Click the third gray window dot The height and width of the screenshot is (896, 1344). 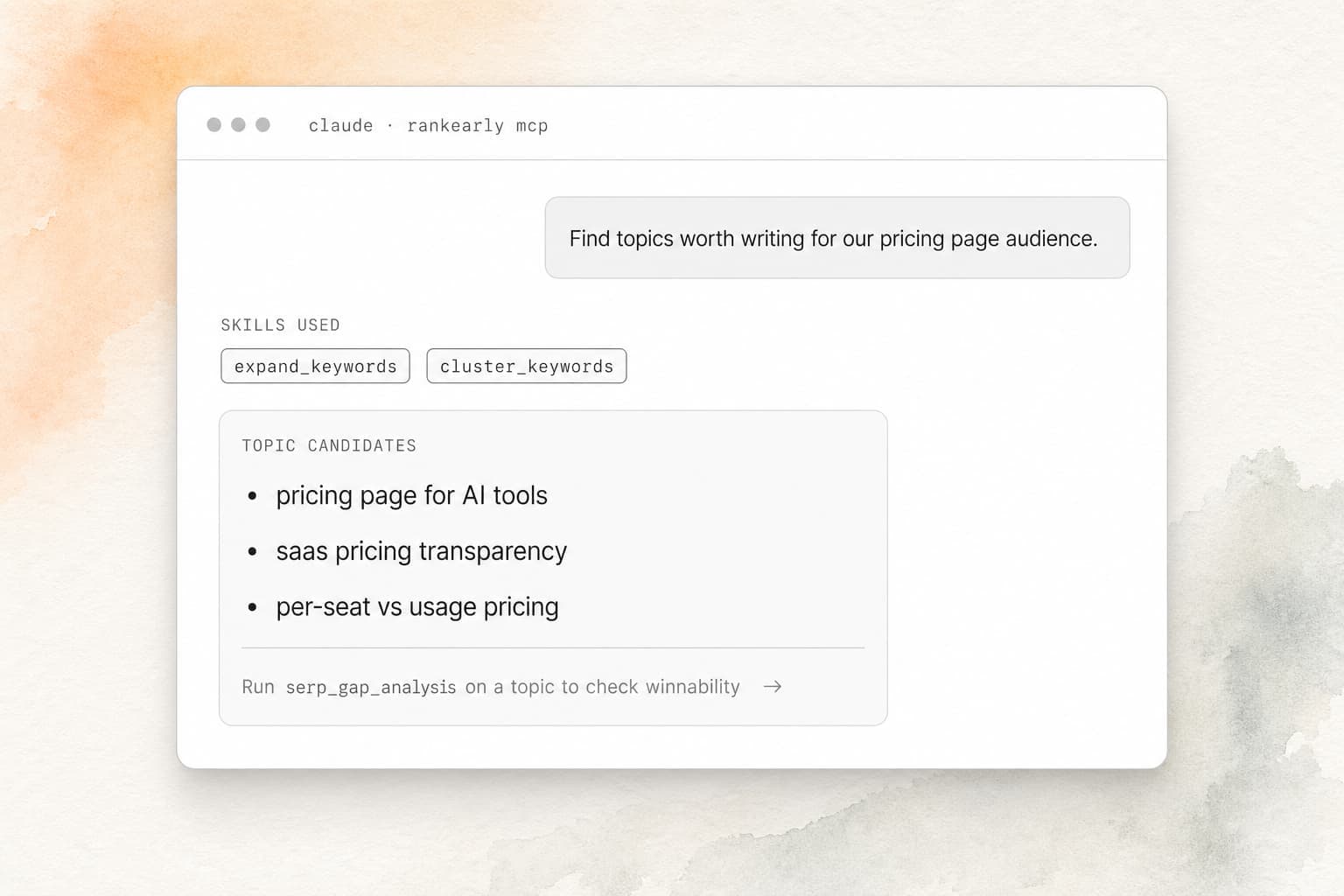coord(262,124)
